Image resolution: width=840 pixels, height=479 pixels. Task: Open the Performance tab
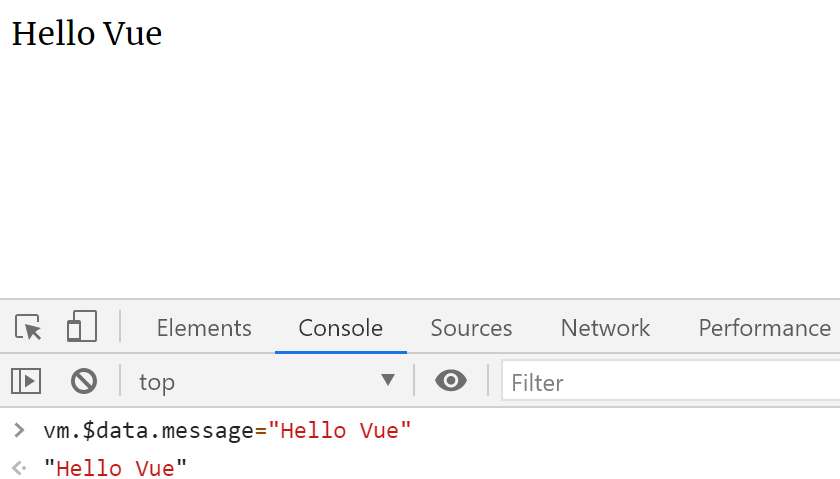764,328
